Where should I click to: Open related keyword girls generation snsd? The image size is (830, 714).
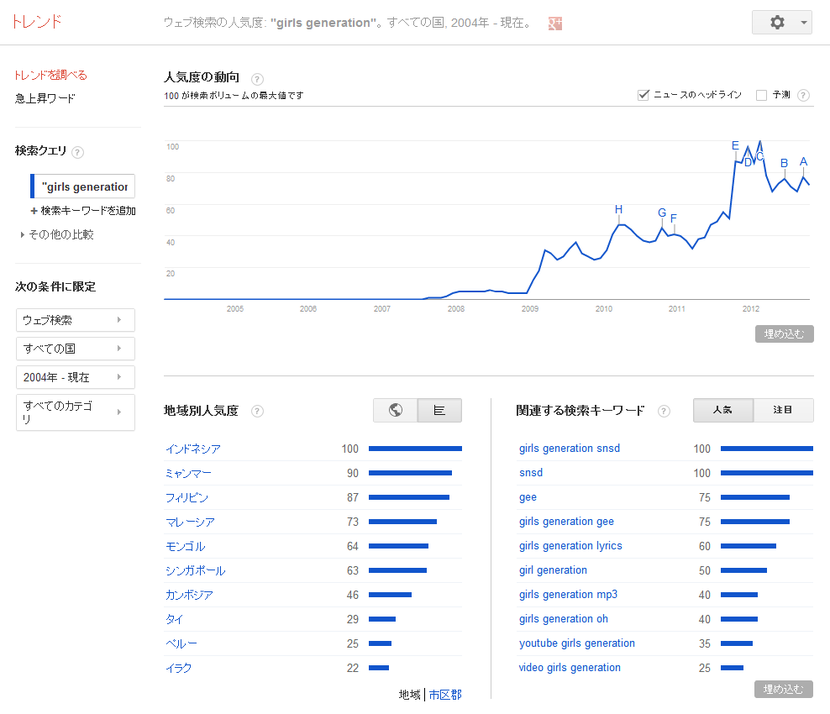click(569, 448)
